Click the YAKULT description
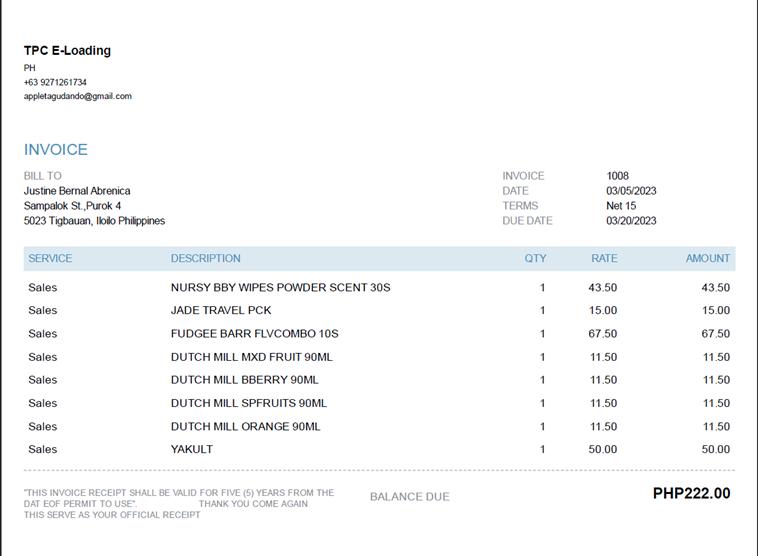This screenshot has width=758, height=556. click(191, 450)
